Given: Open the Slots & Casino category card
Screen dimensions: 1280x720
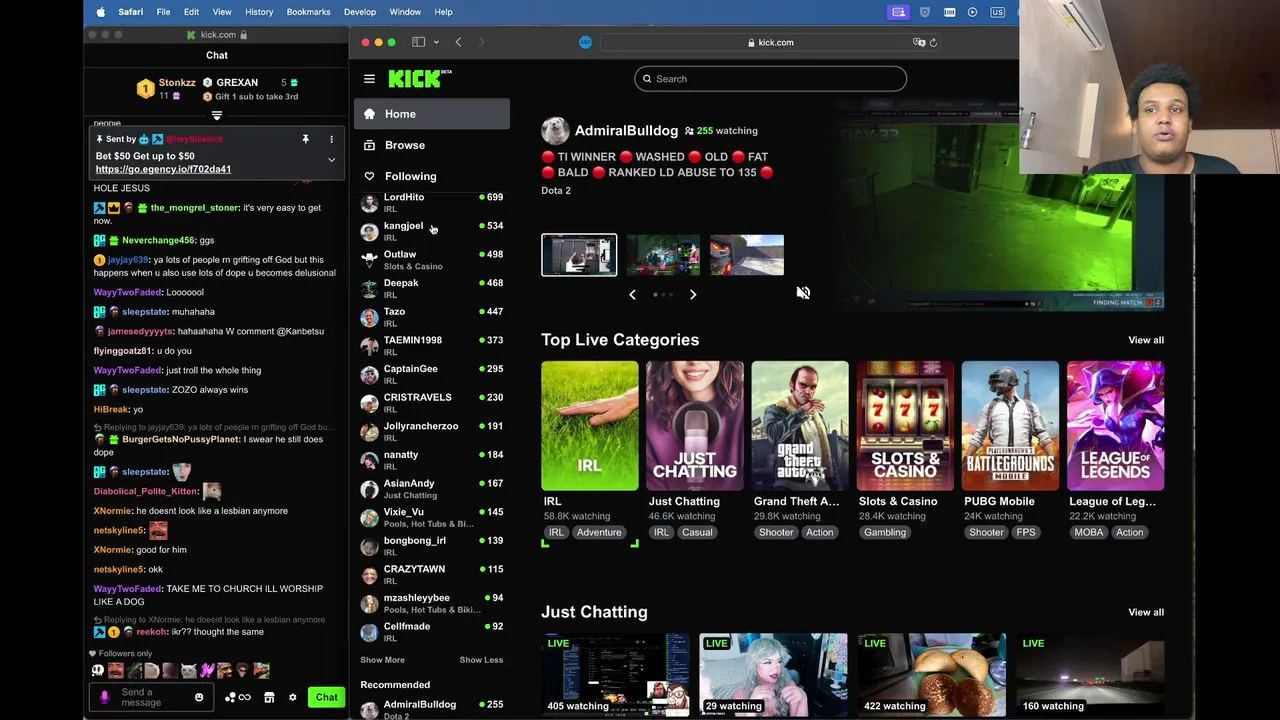Looking at the screenshot, I should point(905,426).
